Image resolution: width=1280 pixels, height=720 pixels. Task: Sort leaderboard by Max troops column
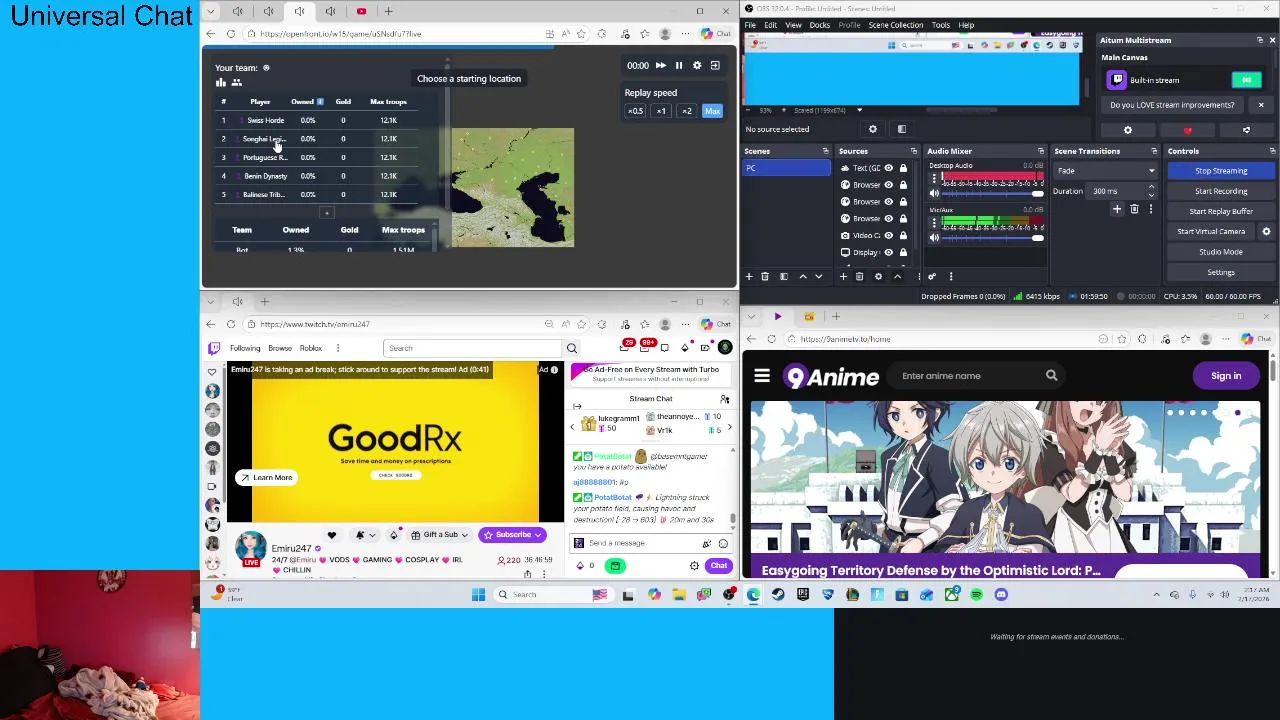click(x=388, y=102)
